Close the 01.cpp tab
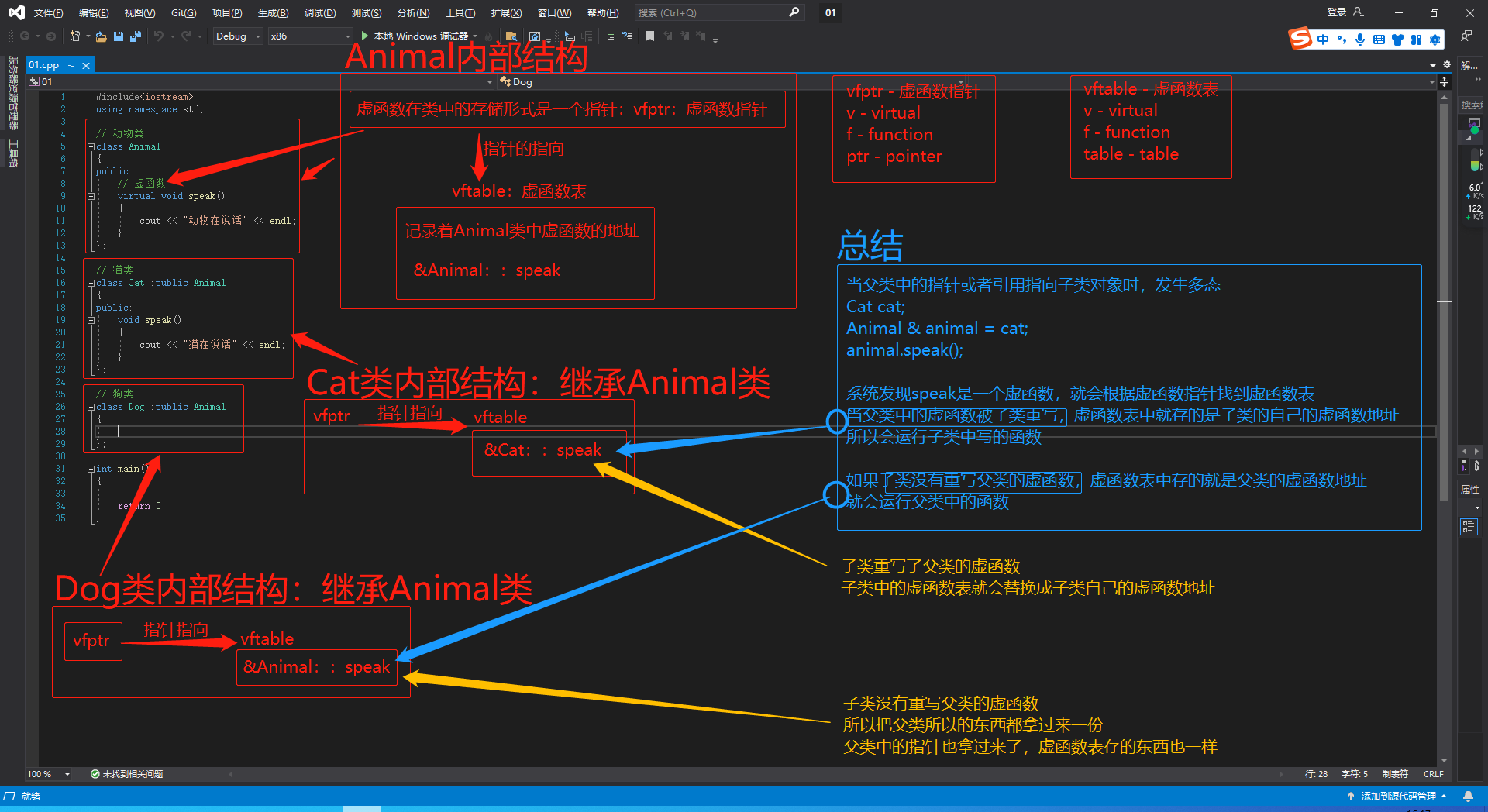This screenshot has height=812, width=1488. point(86,65)
